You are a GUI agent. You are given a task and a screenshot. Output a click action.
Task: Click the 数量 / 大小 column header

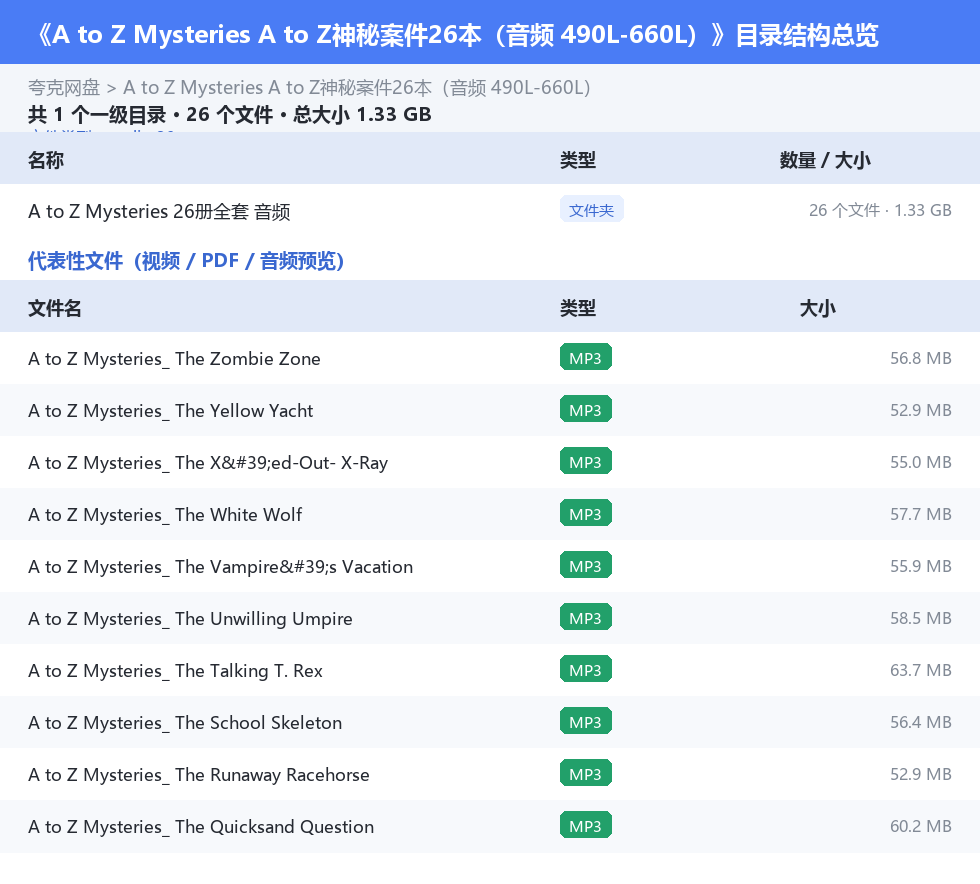point(825,160)
